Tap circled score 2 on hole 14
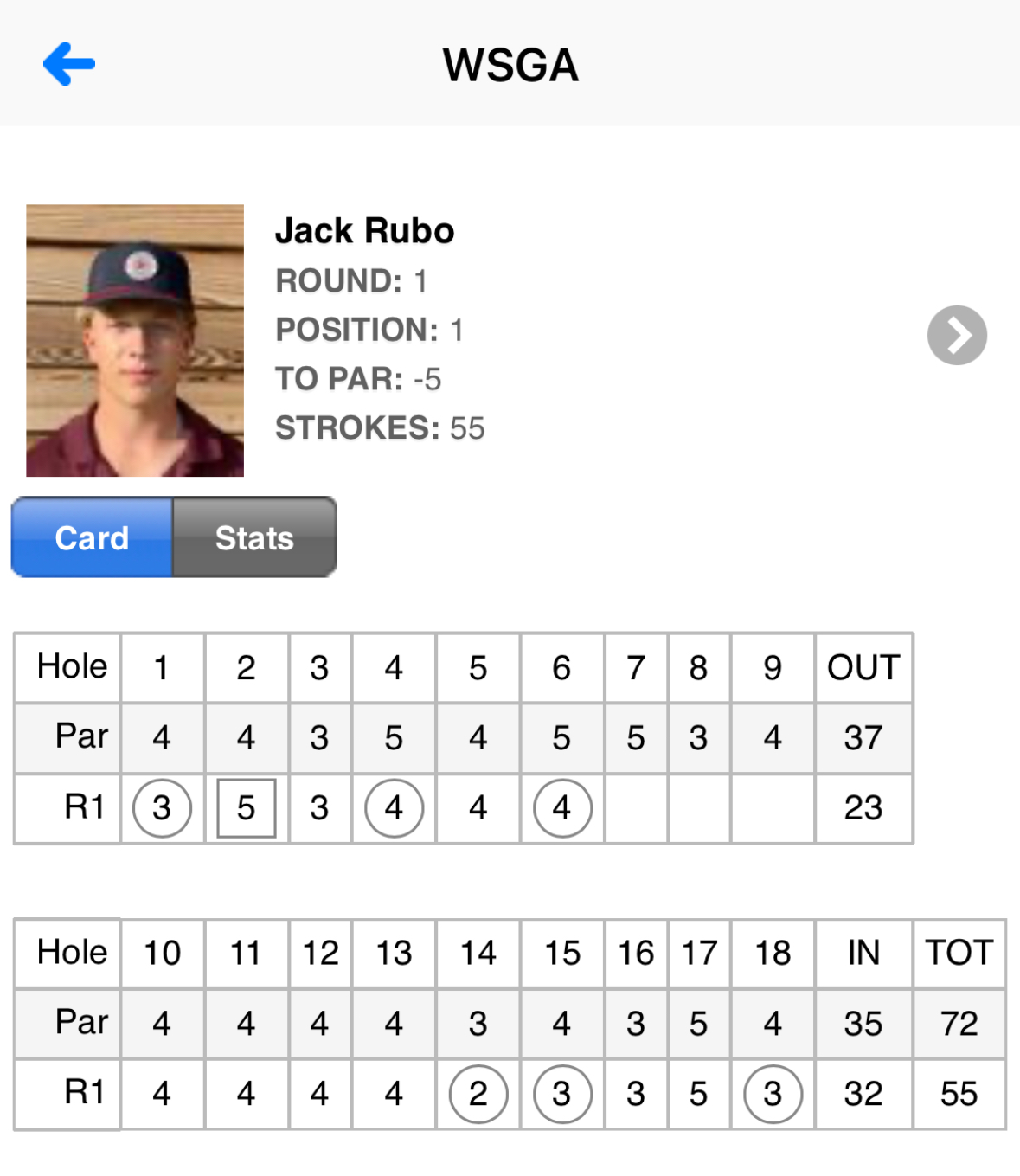Image resolution: width=1020 pixels, height=1176 pixels. tap(478, 1094)
